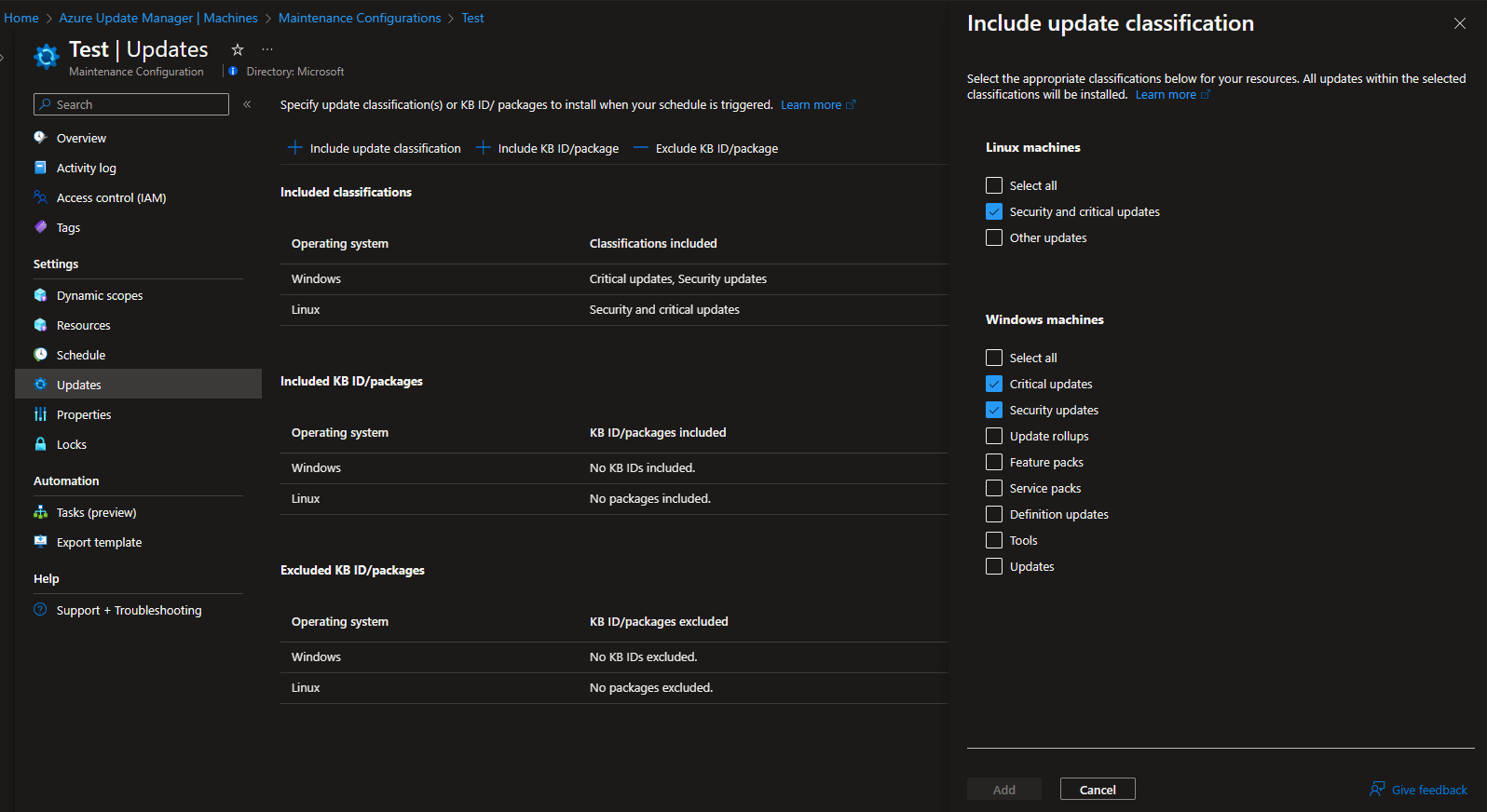Uncheck Critical updates for Windows
Viewport: 1487px width, 812px height.
point(994,384)
